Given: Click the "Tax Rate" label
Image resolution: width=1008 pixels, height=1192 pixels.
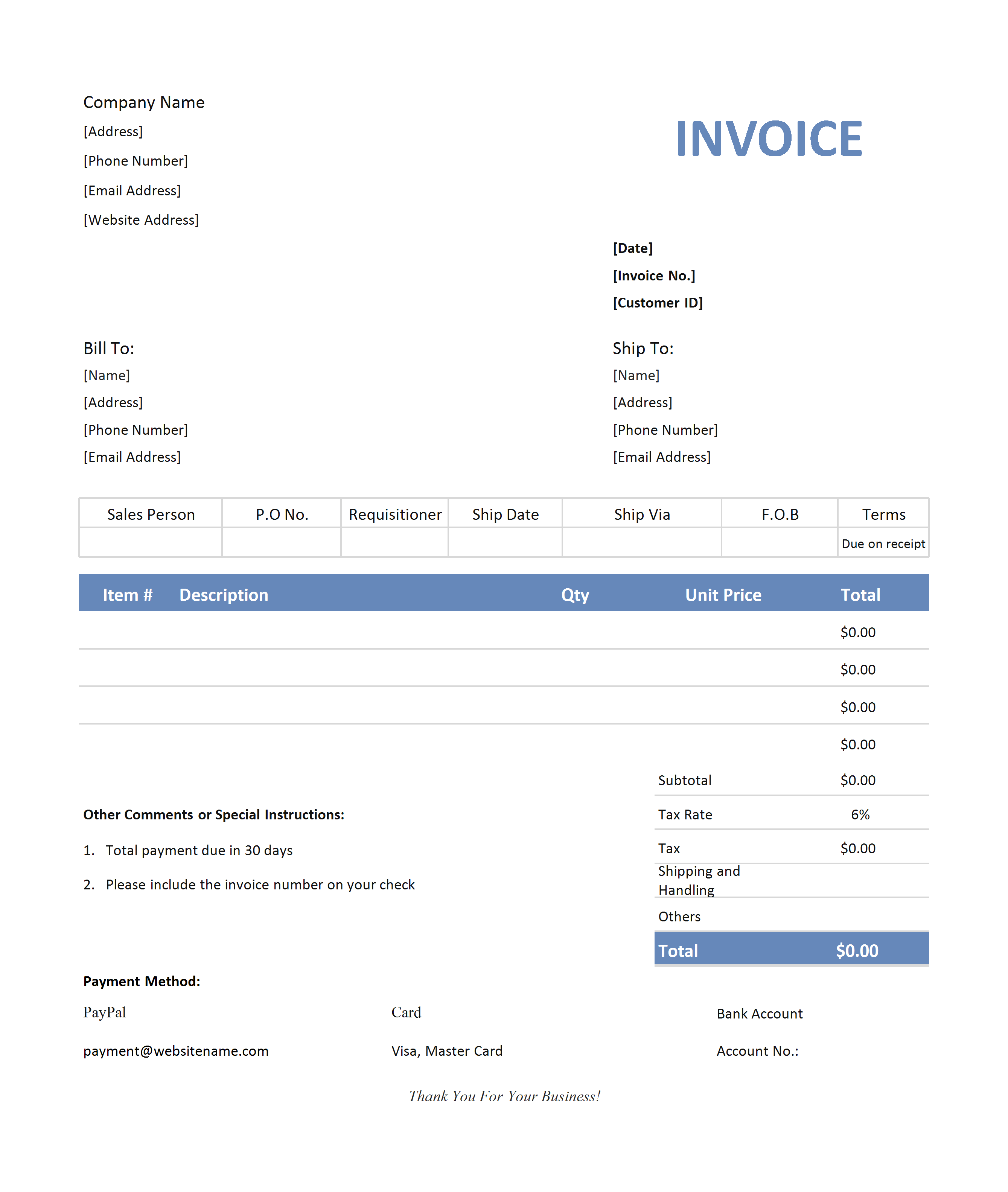Looking at the screenshot, I should [685, 815].
